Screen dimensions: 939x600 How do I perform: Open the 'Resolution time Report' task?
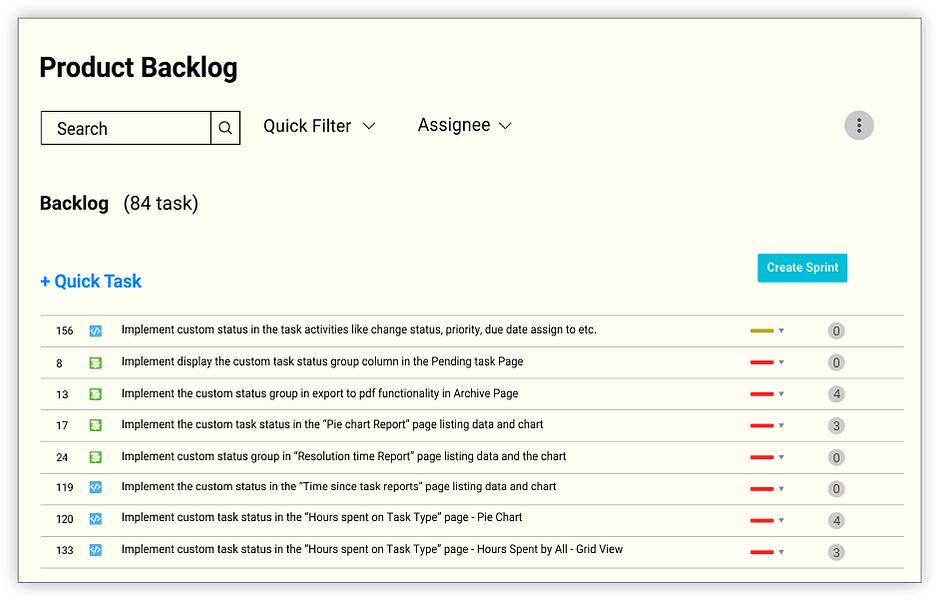point(343,456)
